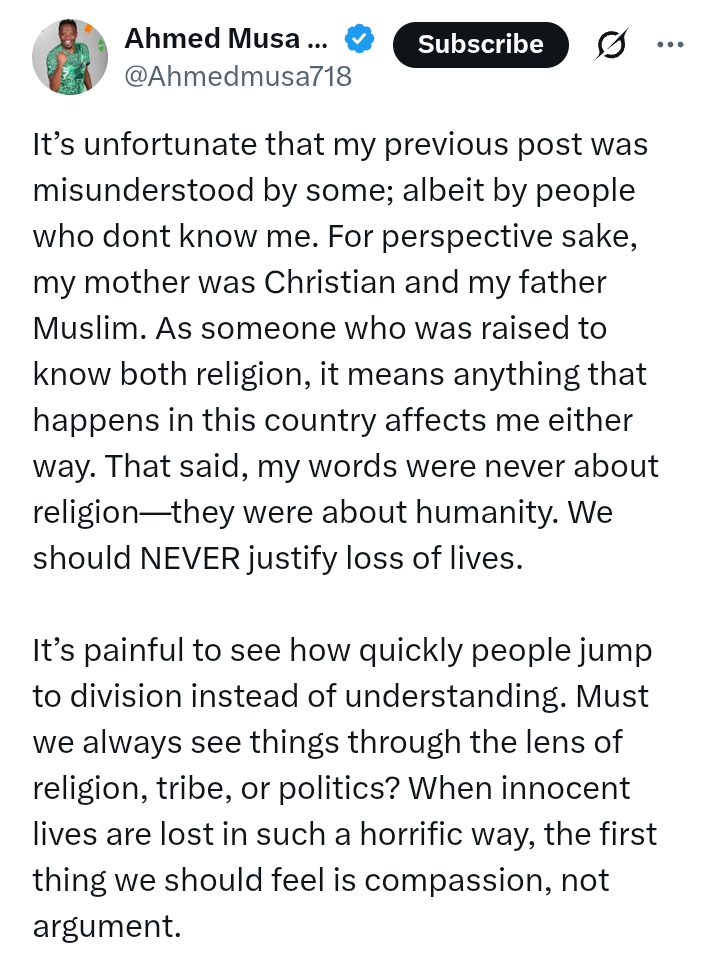Click the blue verified checkmark badge
This screenshot has height=971, width=720.
click(x=359, y=38)
